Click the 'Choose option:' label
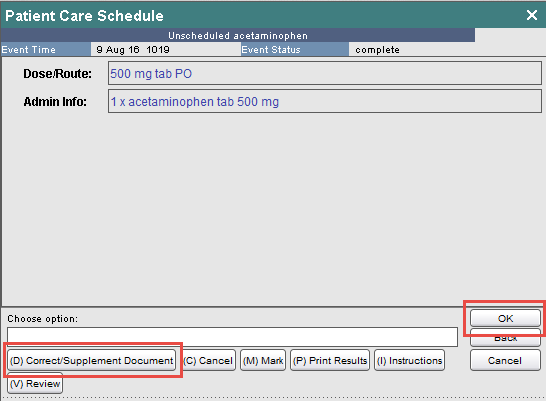 tap(42, 319)
